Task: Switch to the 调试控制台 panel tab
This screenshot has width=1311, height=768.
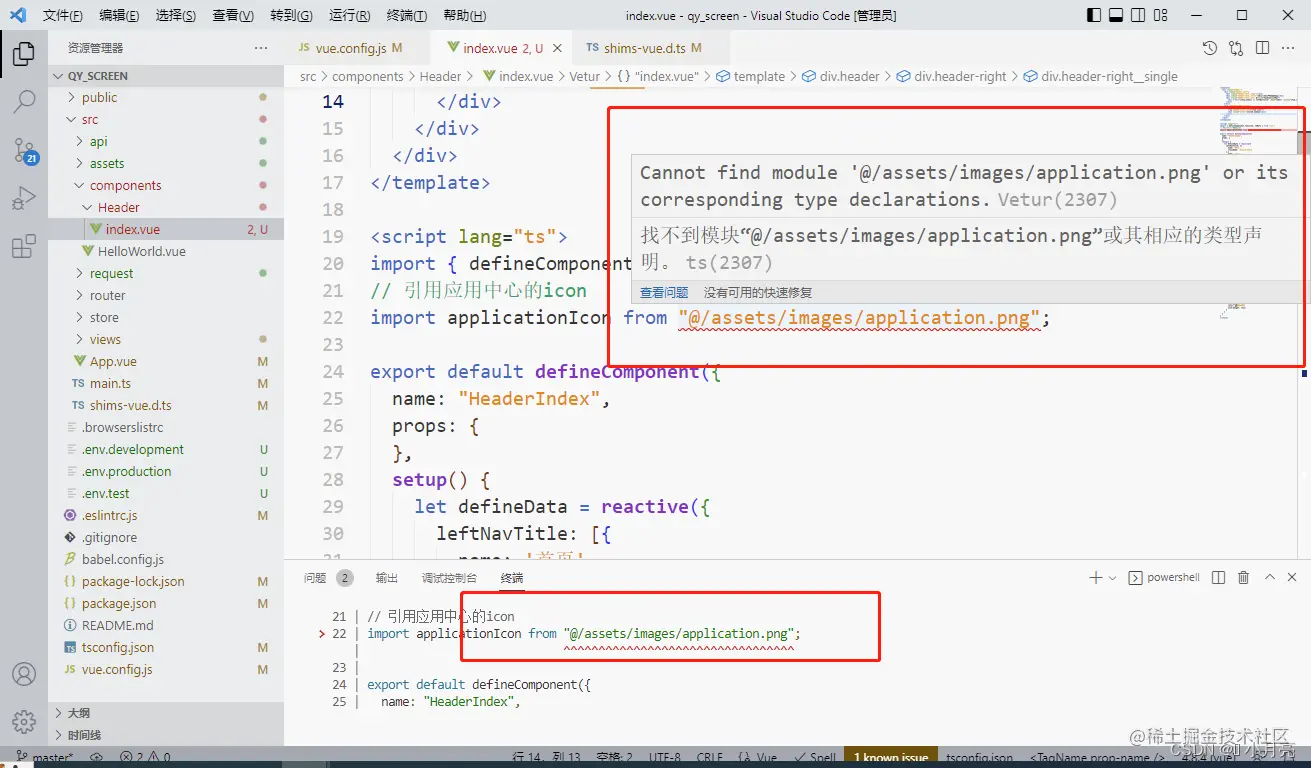Action: click(449, 578)
